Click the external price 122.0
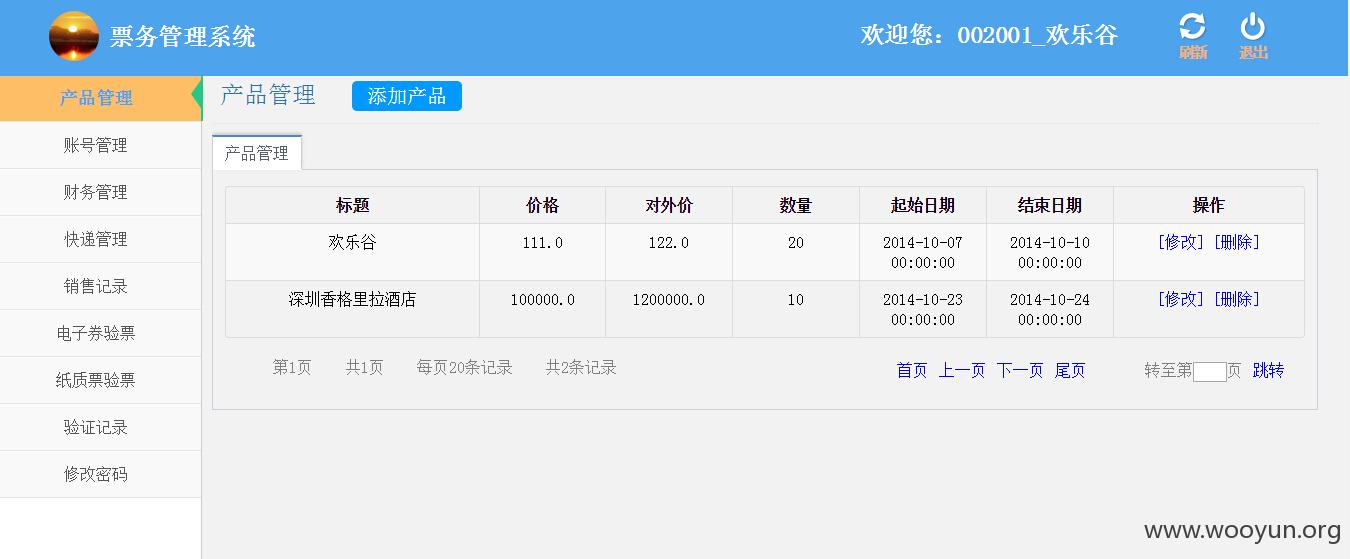The image size is (1350, 559). coord(669,243)
